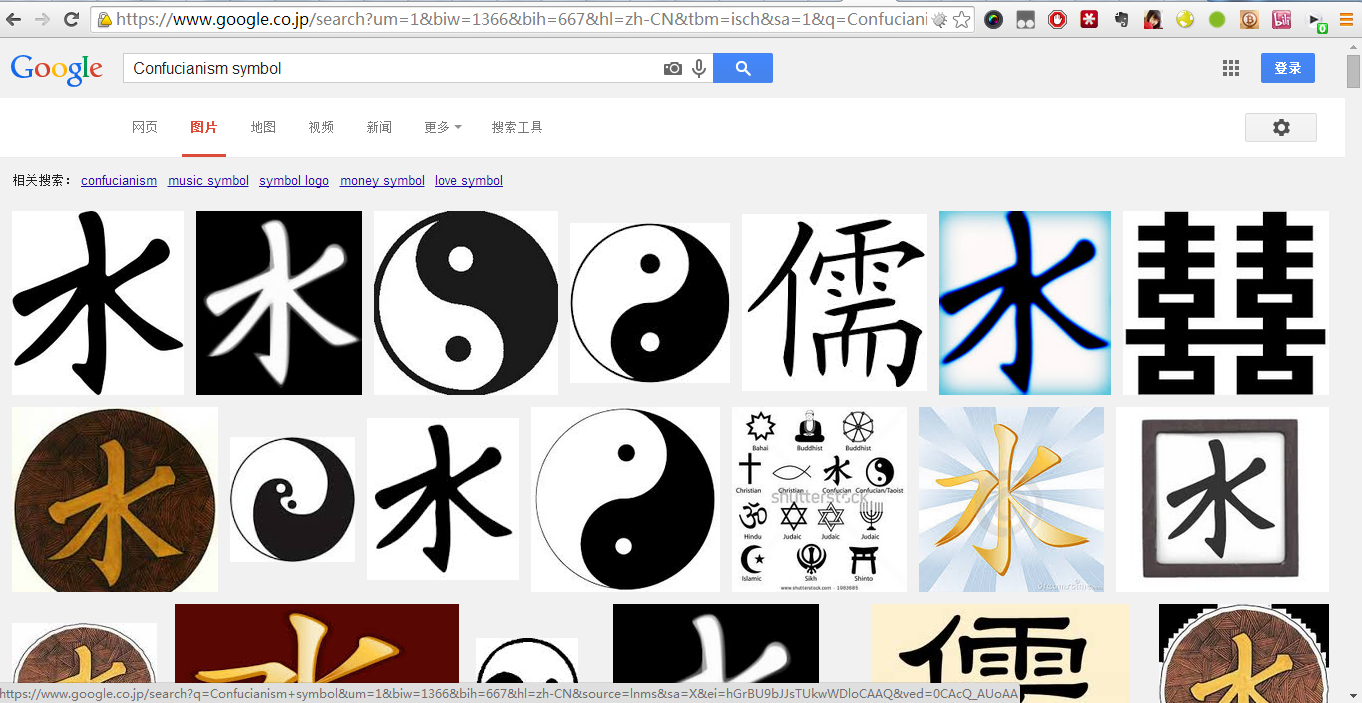Screen dimensions: 1362x703
Task: Select the 图片 tab
Action: [204, 127]
